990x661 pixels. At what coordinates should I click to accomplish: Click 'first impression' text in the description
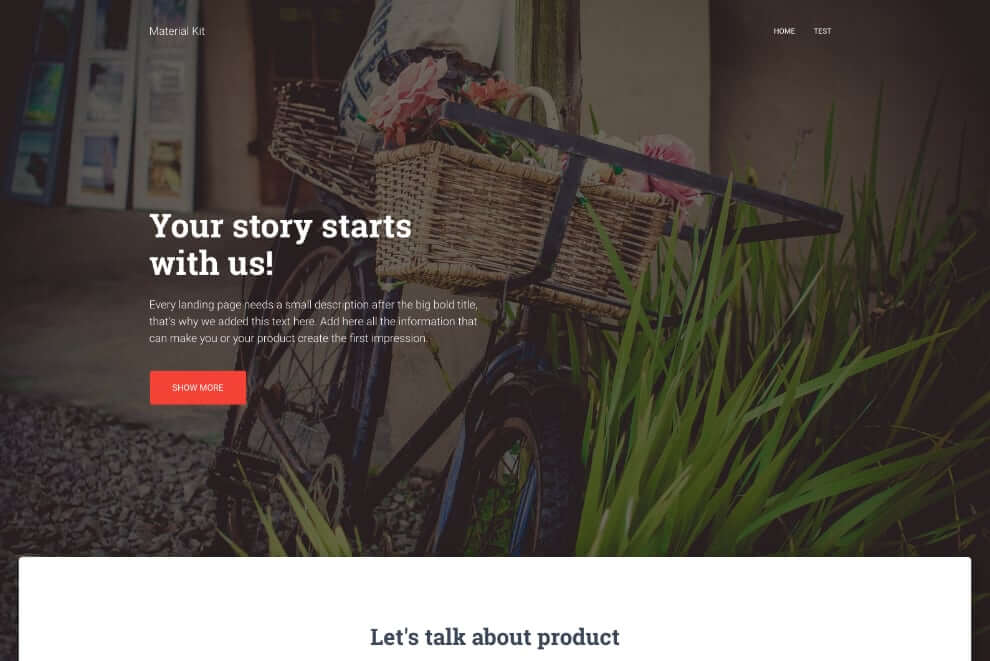(389, 338)
